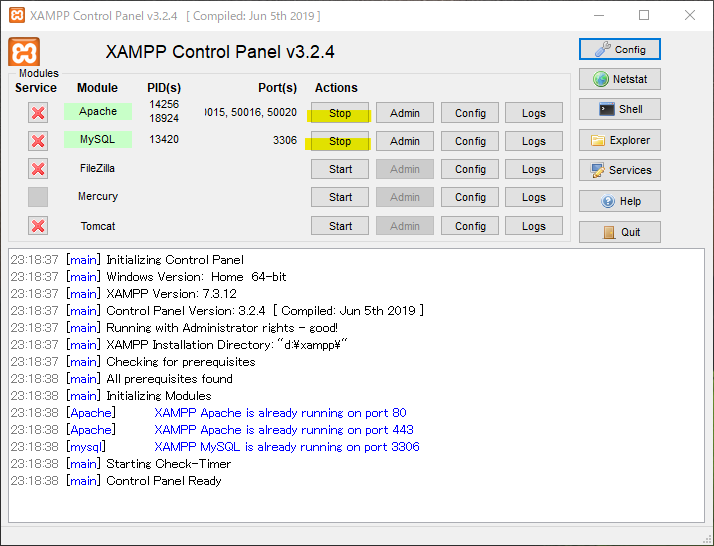Launch the Shell terminal
Screen dimensions: 714x546
(x=620, y=109)
